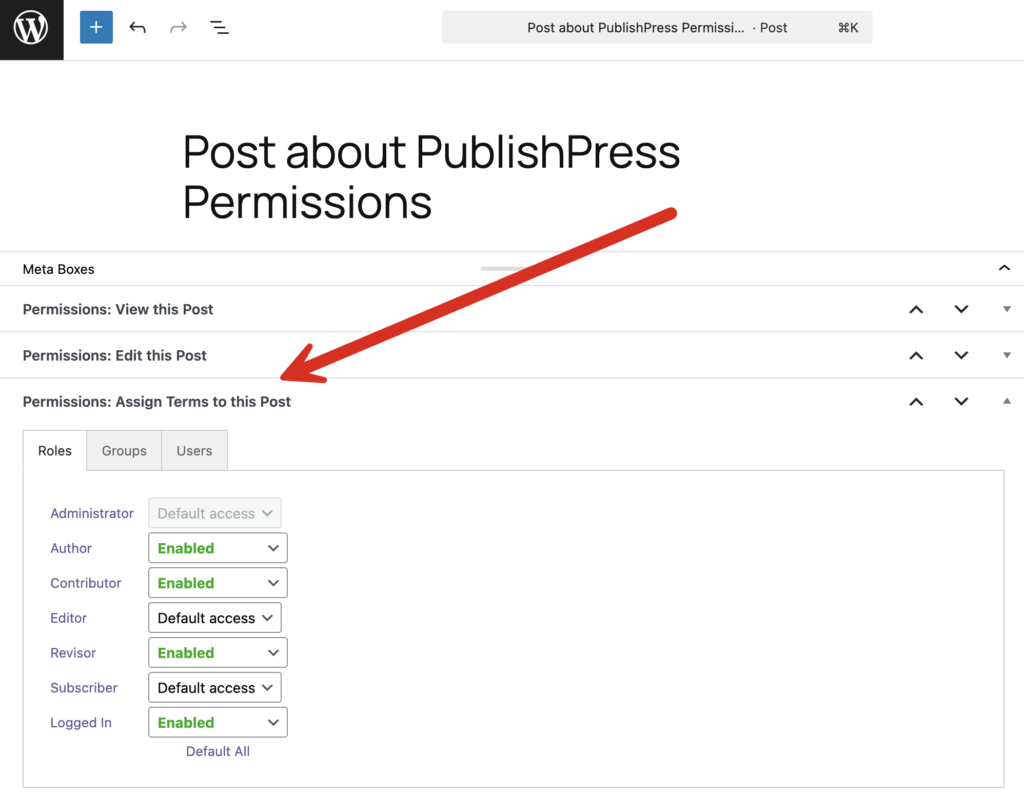Move 'Assign Terms to this Post' panel up
This screenshot has height=795, width=1024.
tap(916, 402)
